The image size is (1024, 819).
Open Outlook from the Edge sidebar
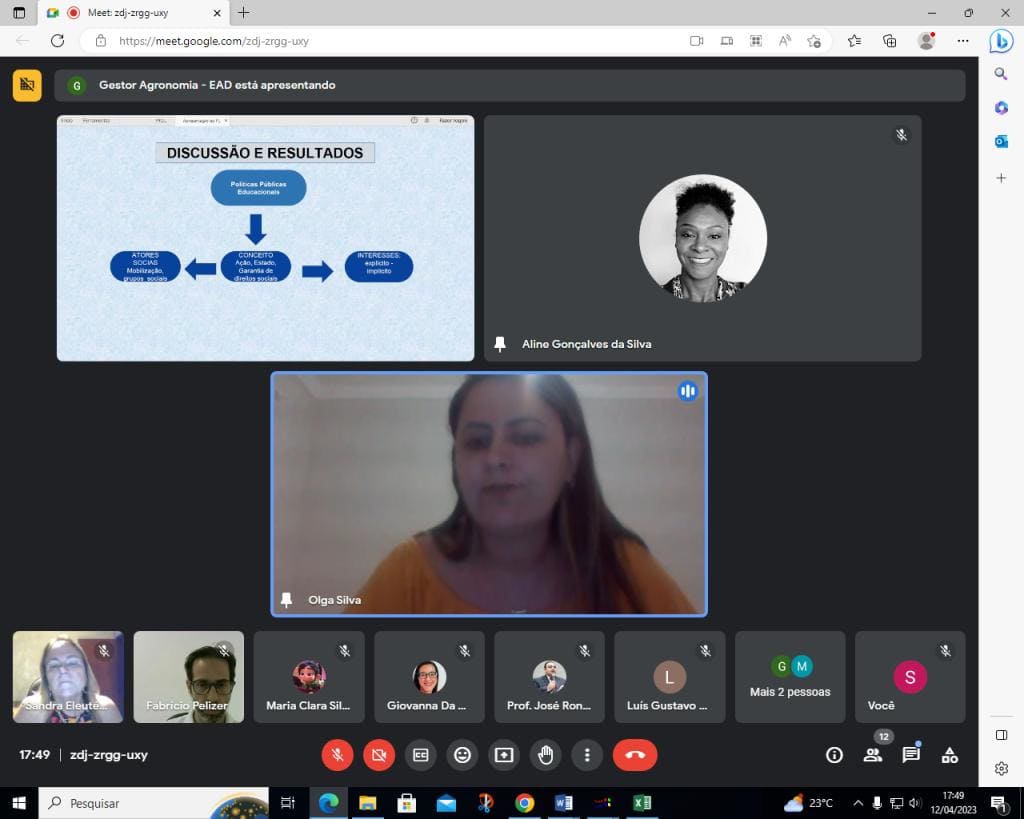tap(1001, 141)
